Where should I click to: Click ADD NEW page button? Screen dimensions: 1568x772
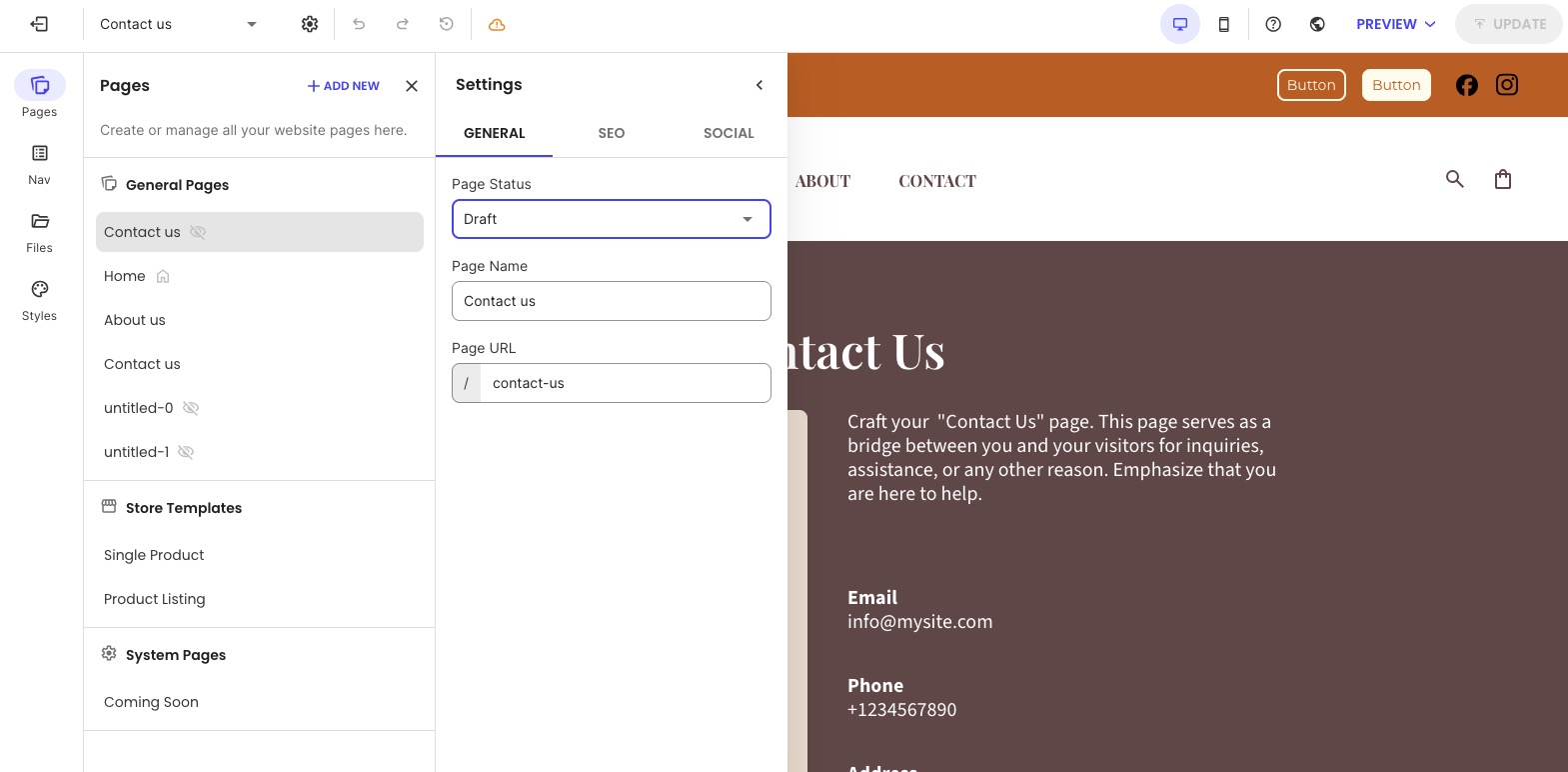click(x=344, y=86)
